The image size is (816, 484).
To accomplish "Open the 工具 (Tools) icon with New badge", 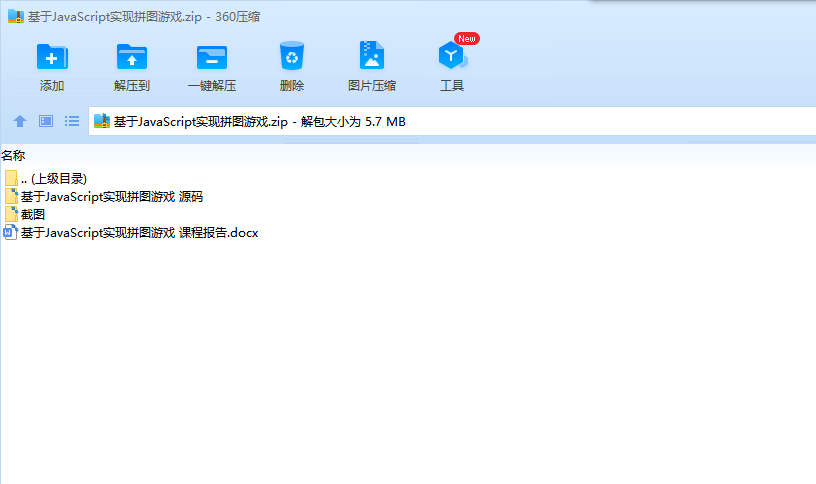I will 452,55.
